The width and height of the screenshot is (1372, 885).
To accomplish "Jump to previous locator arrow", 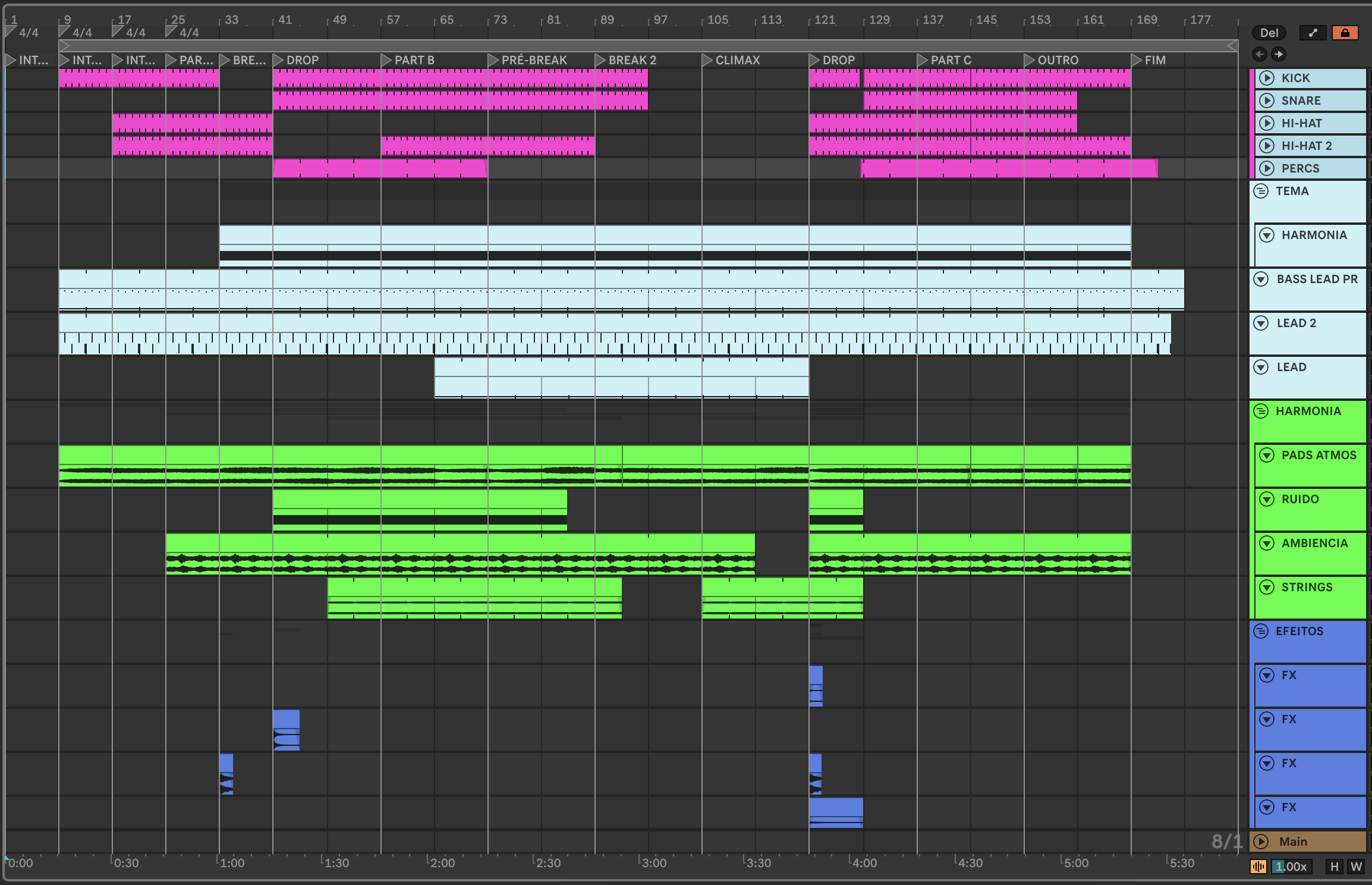I will [x=1259, y=54].
